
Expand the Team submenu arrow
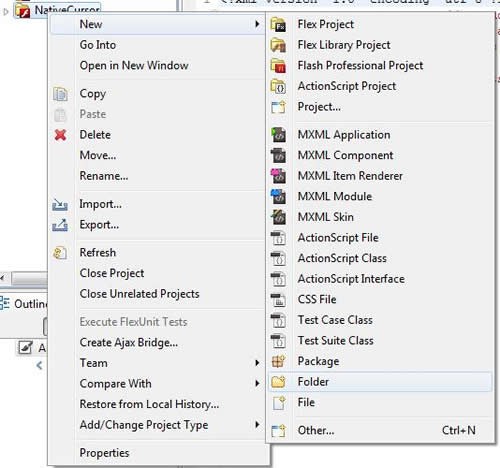pyautogui.click(x=257, y=363)
